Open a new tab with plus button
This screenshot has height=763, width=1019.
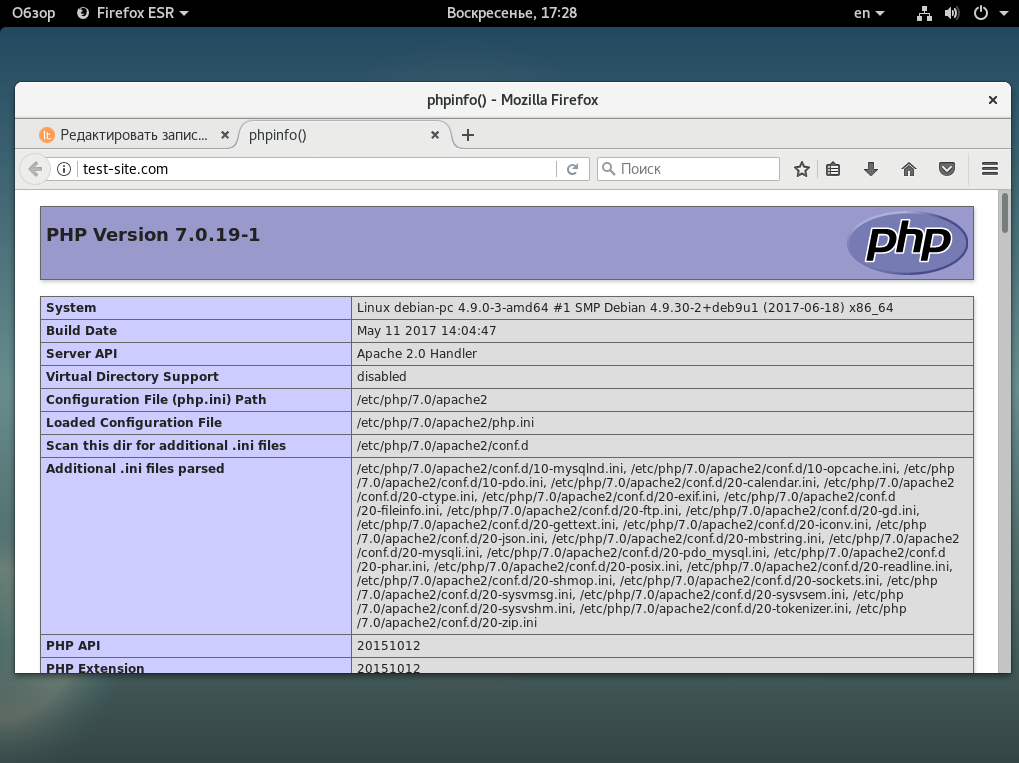(x=468, y=135)
